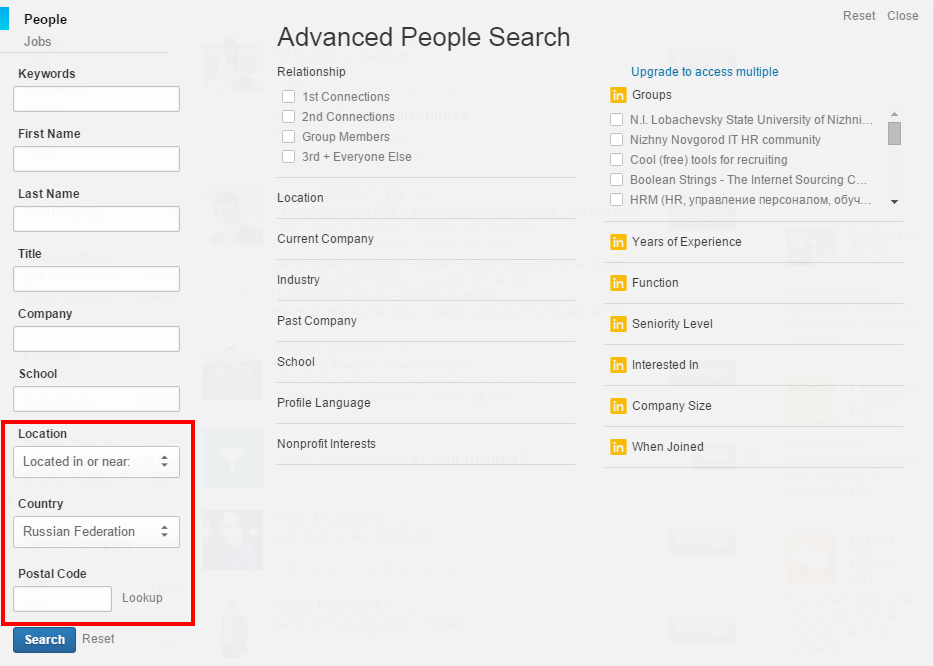Image resolution: width=934 pixels, height=666 pixels.
Task: Click the blue Search button
Action: click(45, 640)
